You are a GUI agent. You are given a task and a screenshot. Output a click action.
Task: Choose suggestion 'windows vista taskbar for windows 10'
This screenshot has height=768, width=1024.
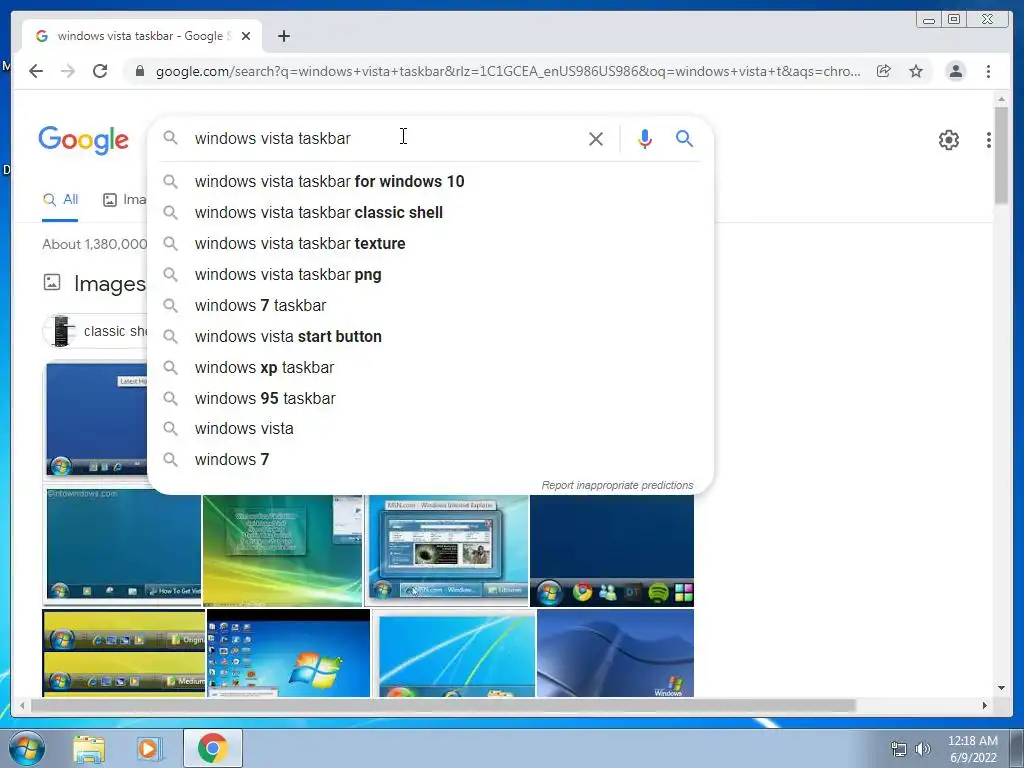(x=431, y=182)
